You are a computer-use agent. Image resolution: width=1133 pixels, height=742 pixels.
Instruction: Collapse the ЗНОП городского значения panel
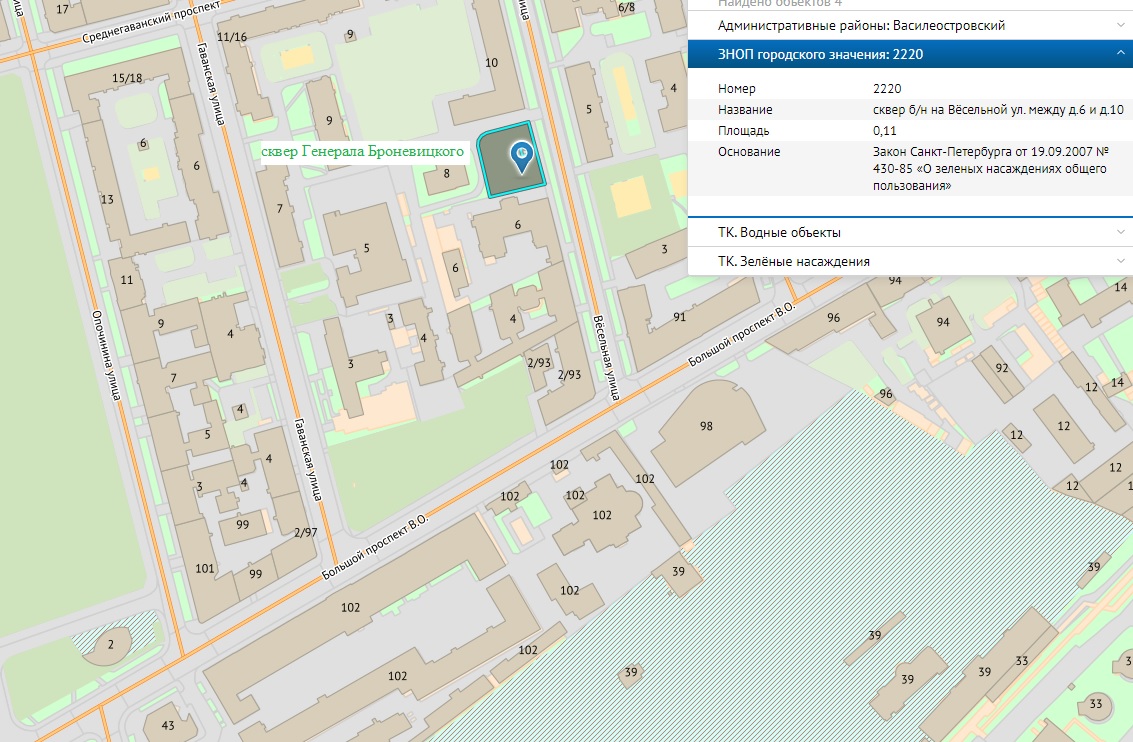pos(1120,54)
